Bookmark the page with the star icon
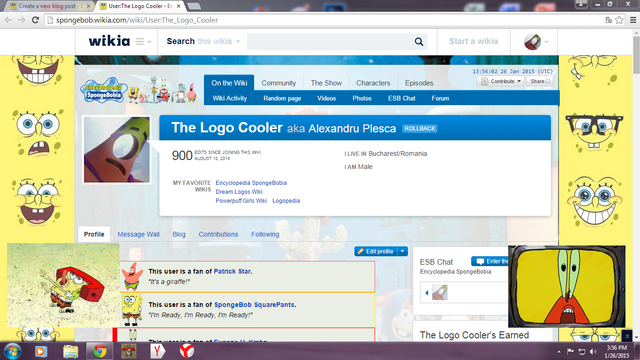The image size is (640, 360). click(619, 20)
